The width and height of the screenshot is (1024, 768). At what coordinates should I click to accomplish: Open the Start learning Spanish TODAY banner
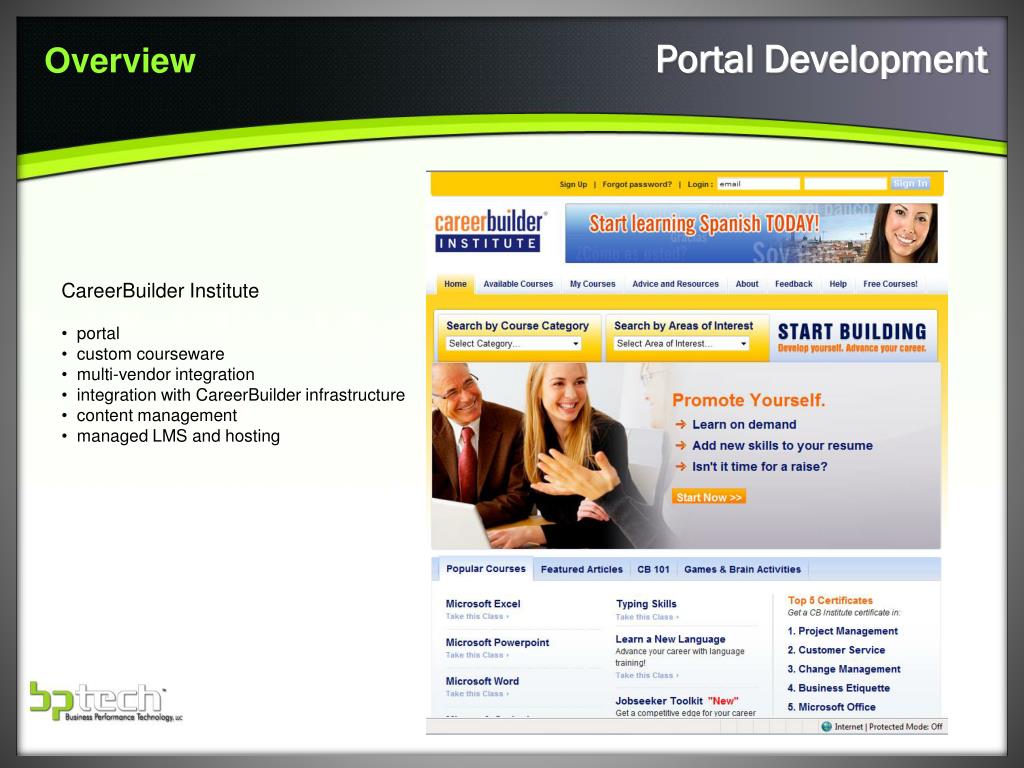751,233
